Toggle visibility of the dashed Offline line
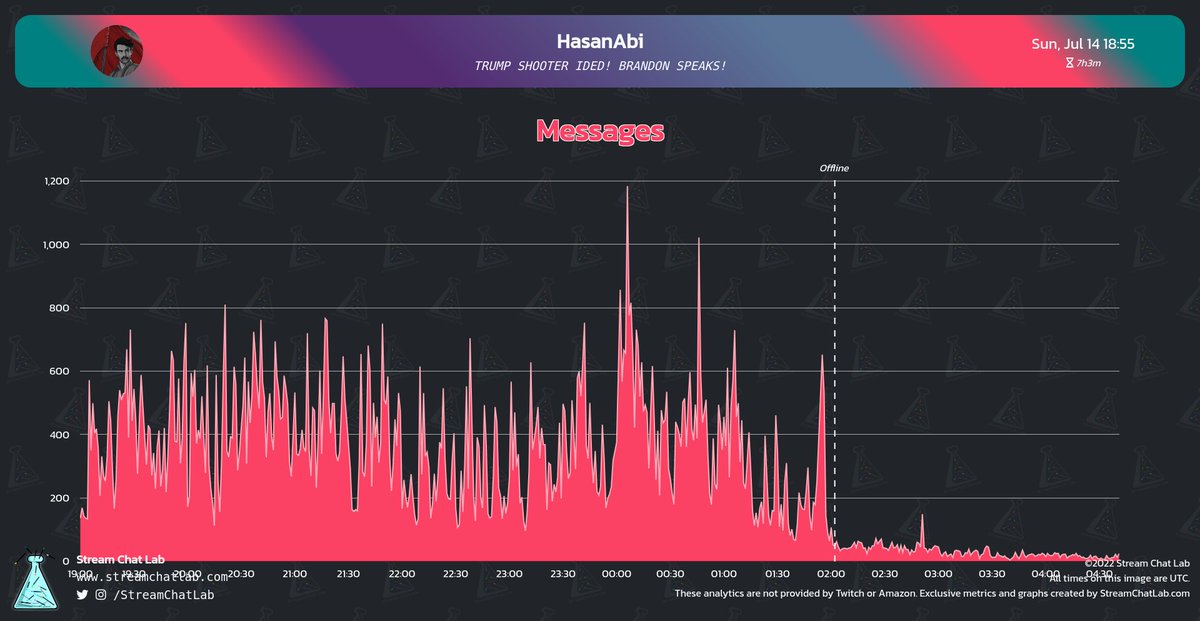 tap(836, 350)
